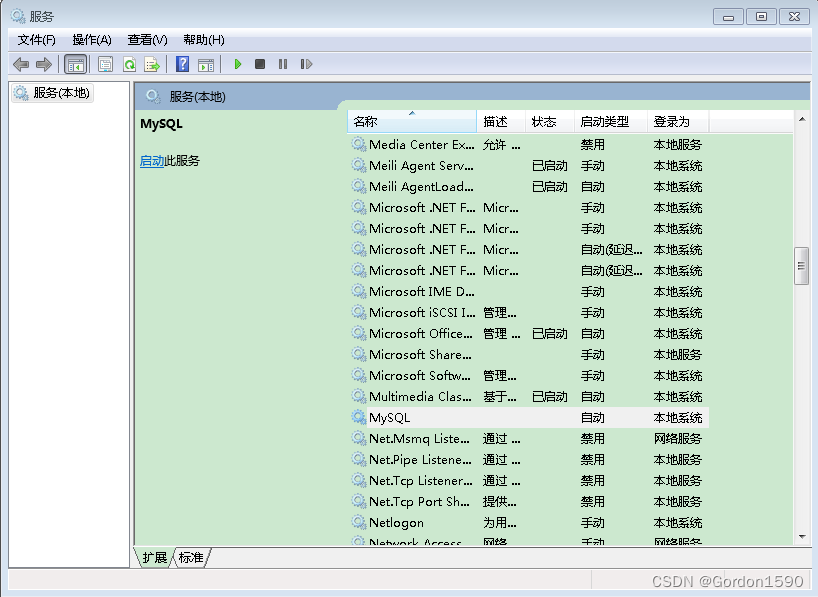Click the Back navigation arrow

click(x=21, y=63)
